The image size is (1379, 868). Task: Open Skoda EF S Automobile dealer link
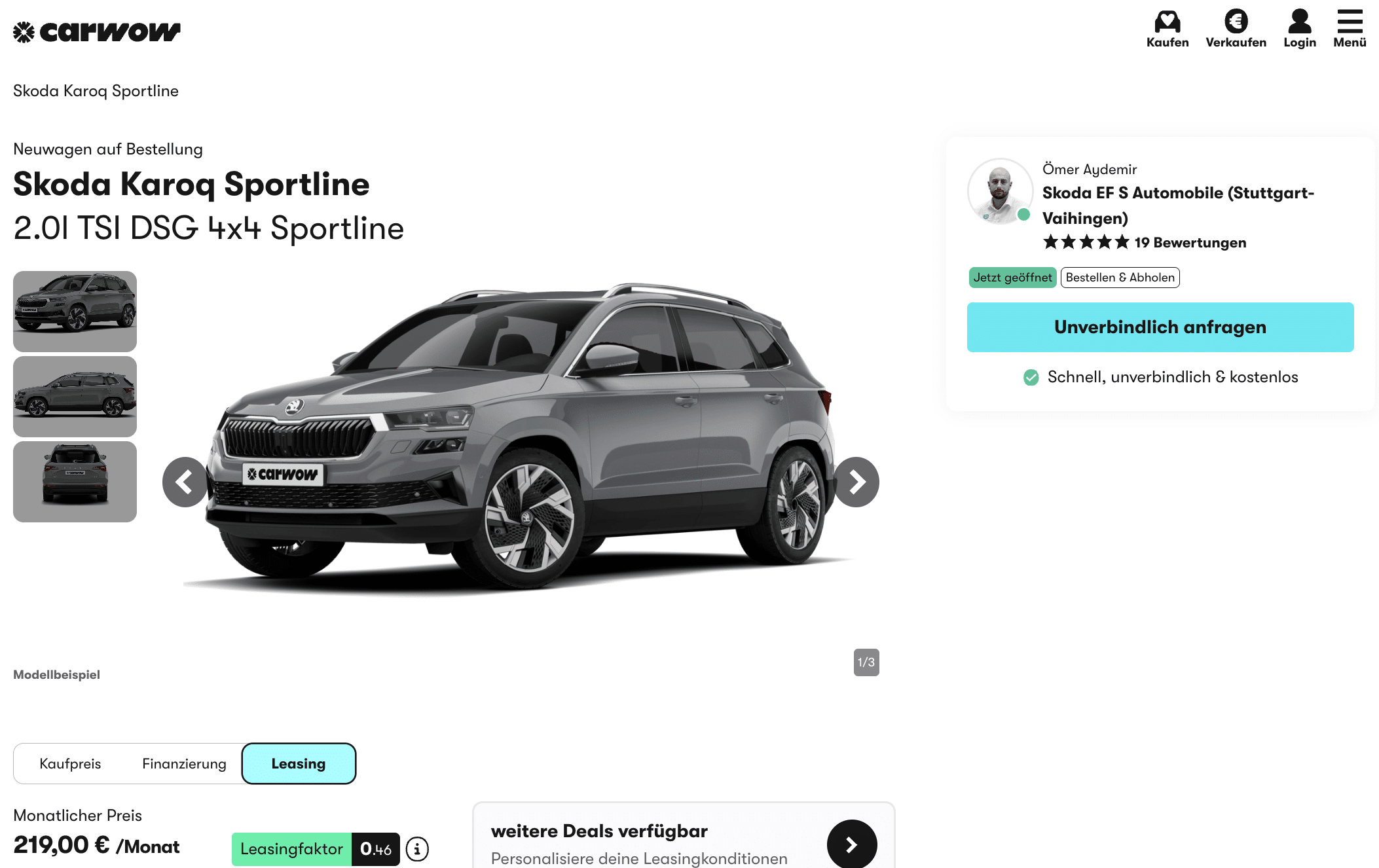pyautogui.click(x=1178, y=206)
